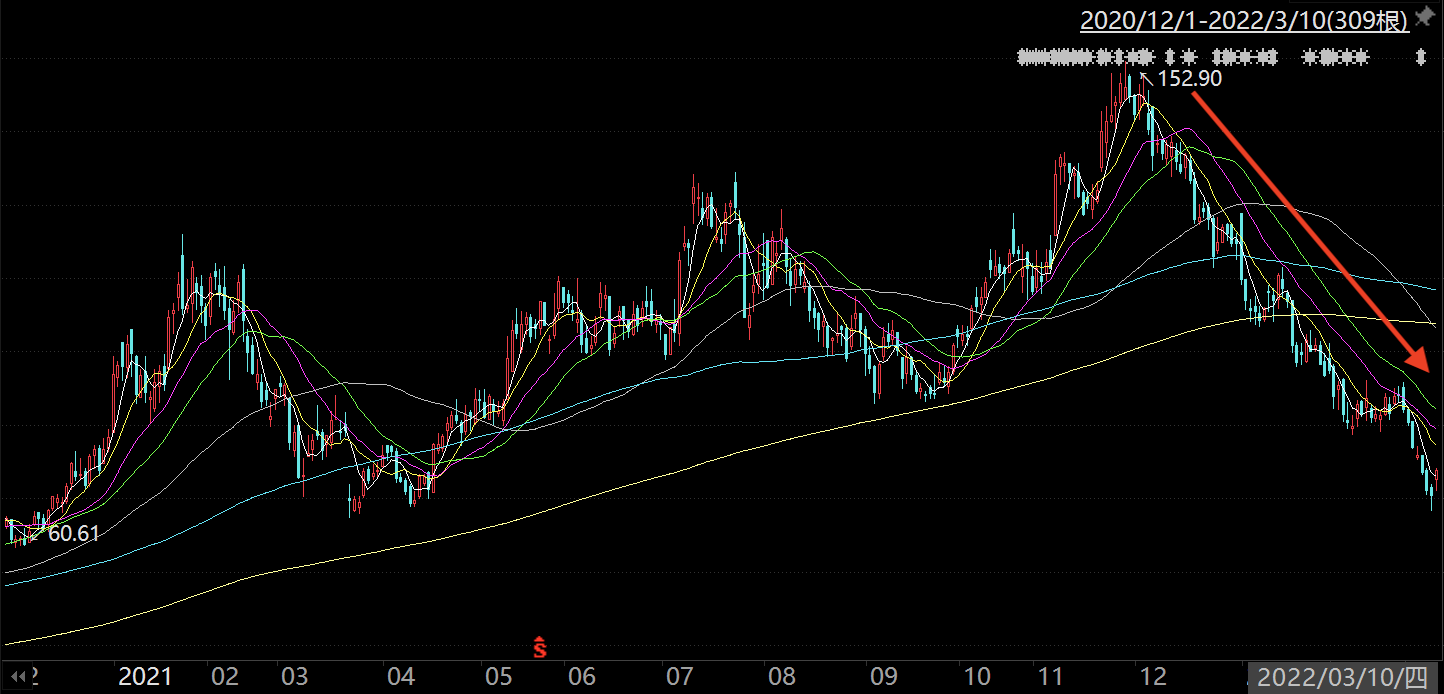This screenshot has height=694, width=1444.
Task: Click the 2021 year label on the time axis
Action: coord(146,677)
